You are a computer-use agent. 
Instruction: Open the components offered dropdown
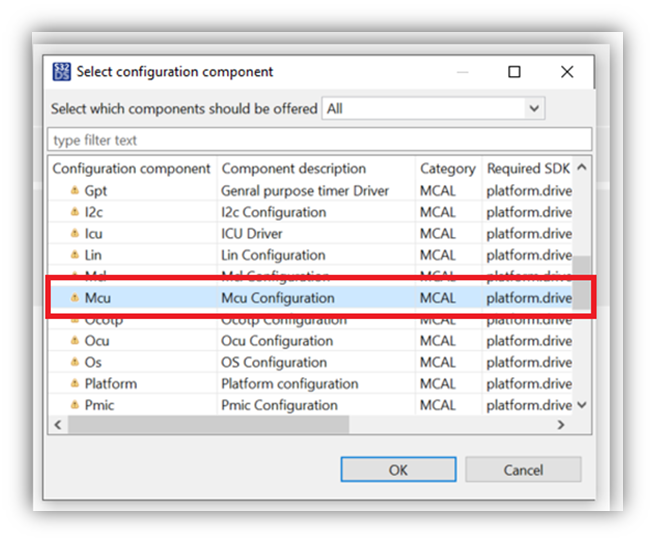(x=534, y=108)
